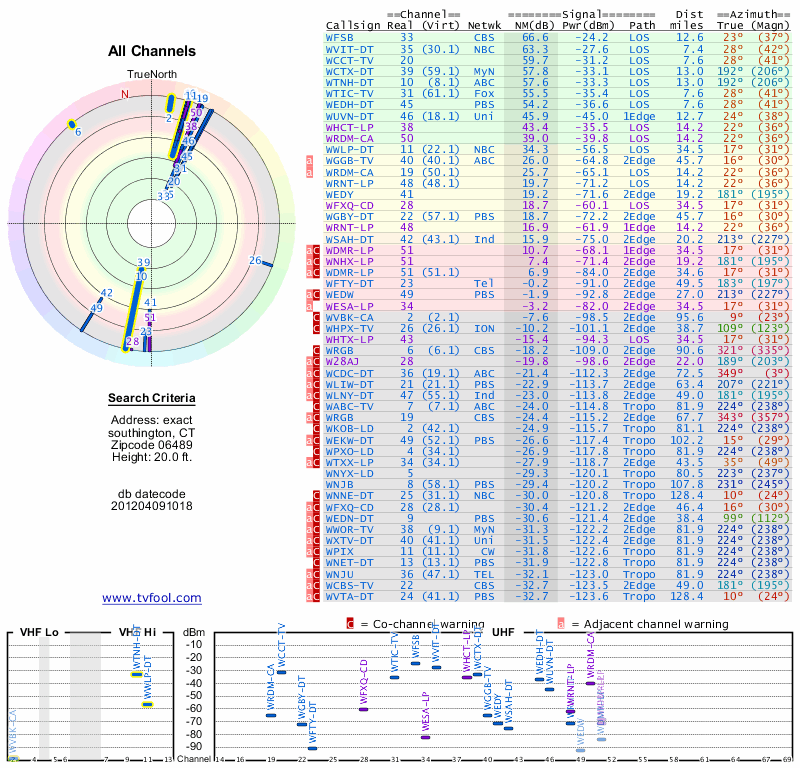Click the 66.6 NM(dB) value for WFSB

tap(535, 38)
